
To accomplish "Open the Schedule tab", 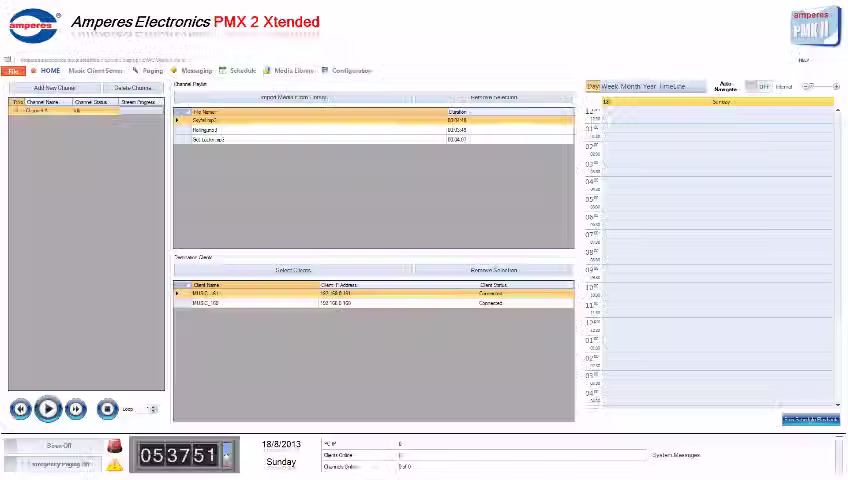I will pyautogui.click(x=243, y=71).
